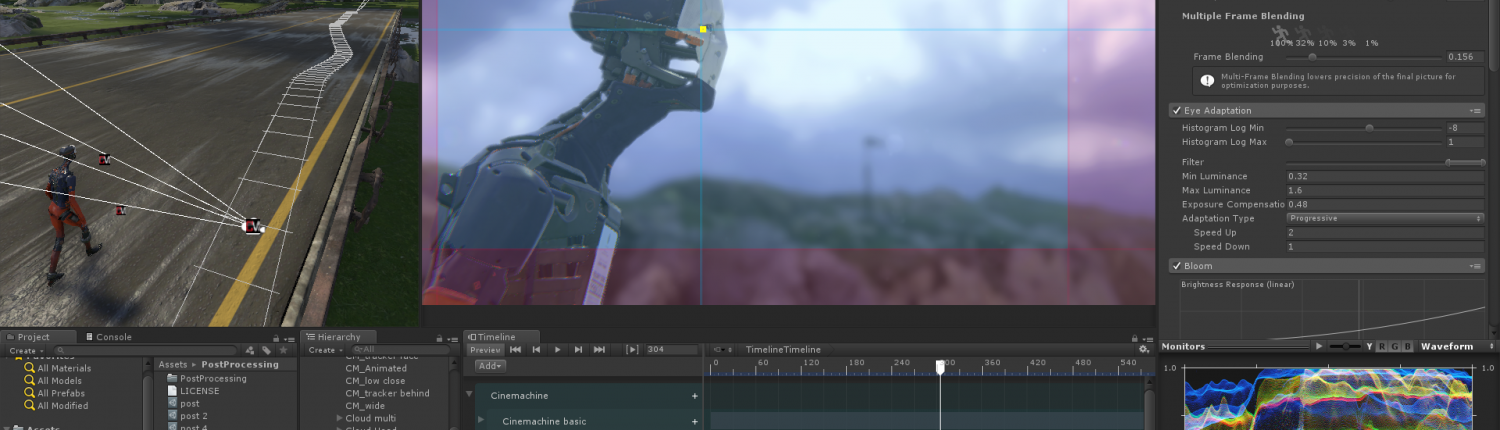This screenshot has height=430, width=1500.
Task: Select the Hierarchy tab
Action: click(338, 338)
